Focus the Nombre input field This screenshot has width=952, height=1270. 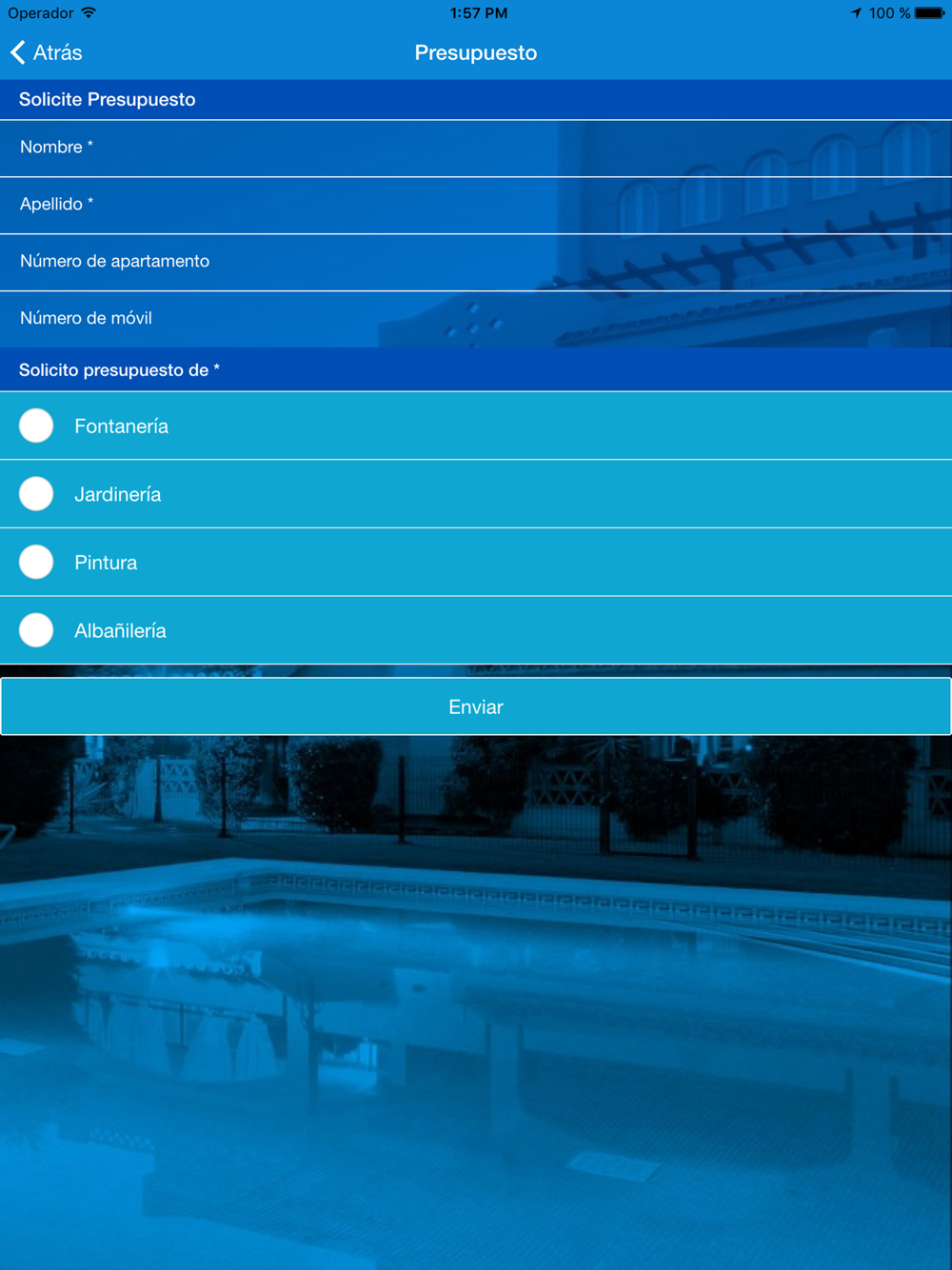[x=476, y=149]
